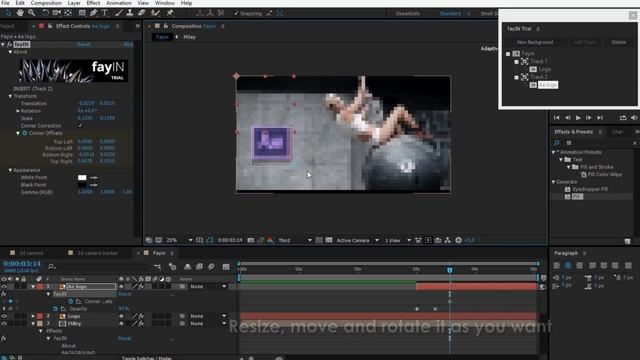Click Delete button in fayIN panel

618,42
